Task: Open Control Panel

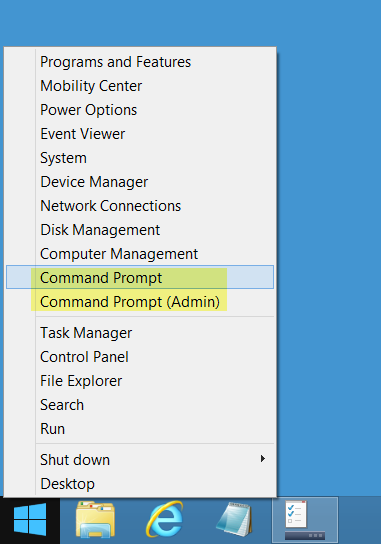Action: [x=84, y=357]
